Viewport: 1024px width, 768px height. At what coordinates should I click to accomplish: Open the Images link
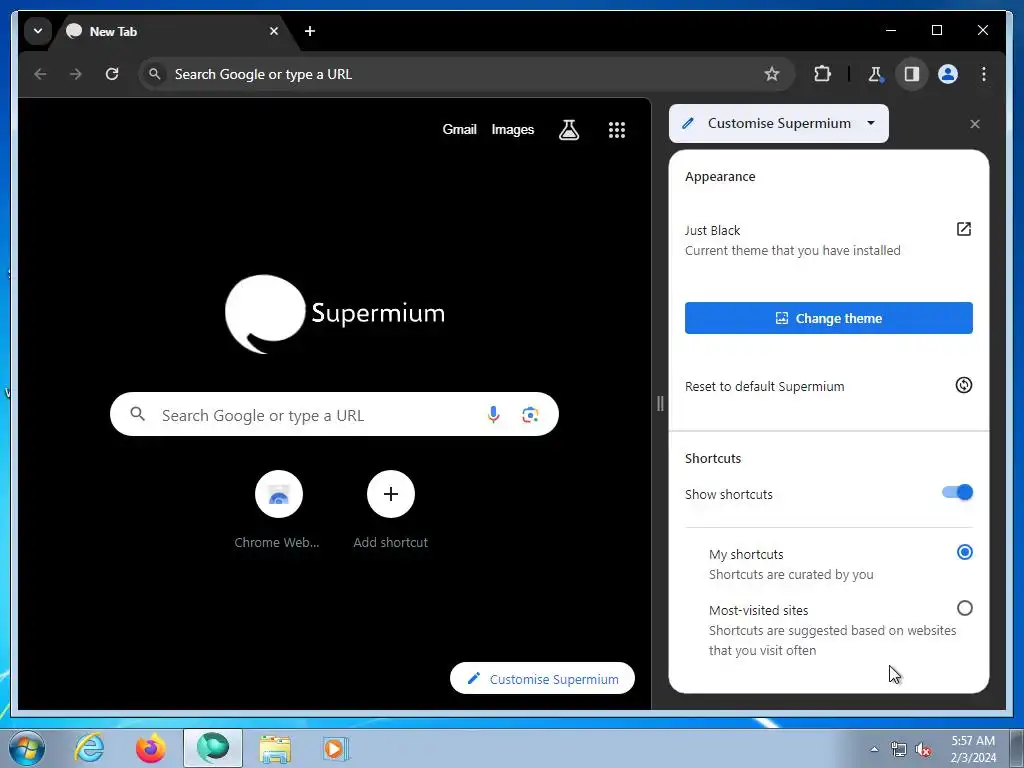point(513,129)
